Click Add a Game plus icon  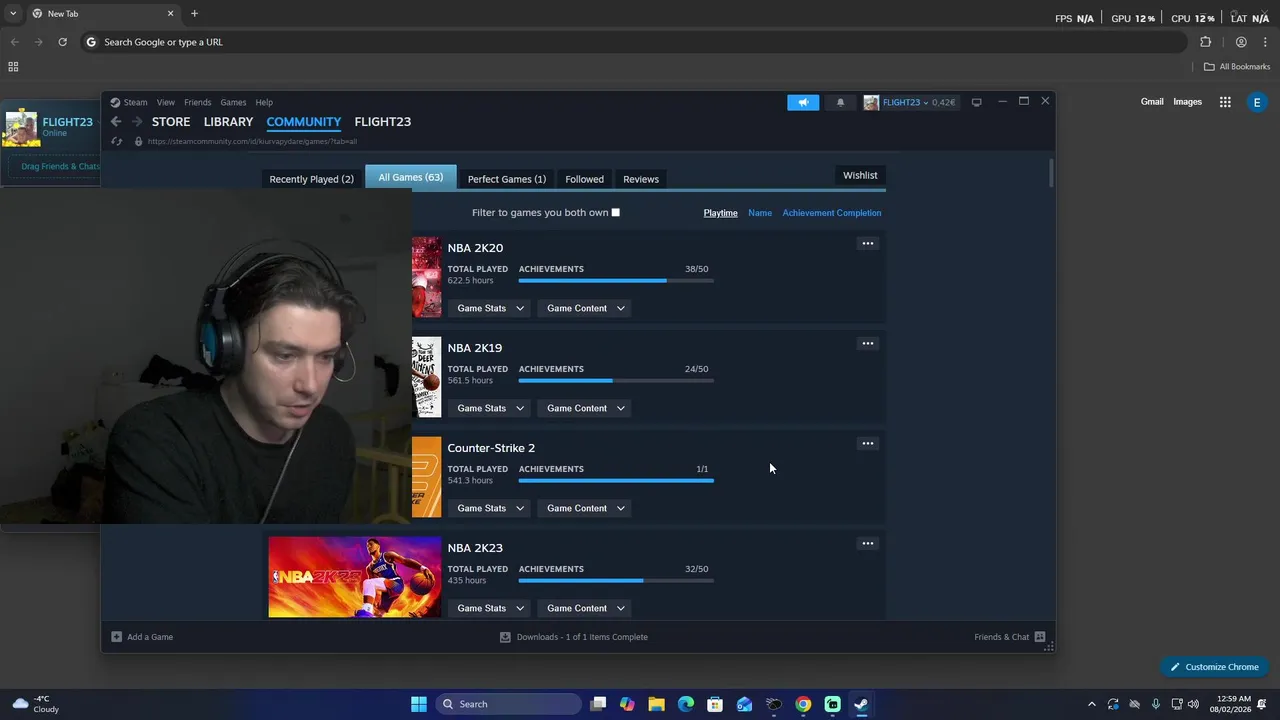point(117,637)
